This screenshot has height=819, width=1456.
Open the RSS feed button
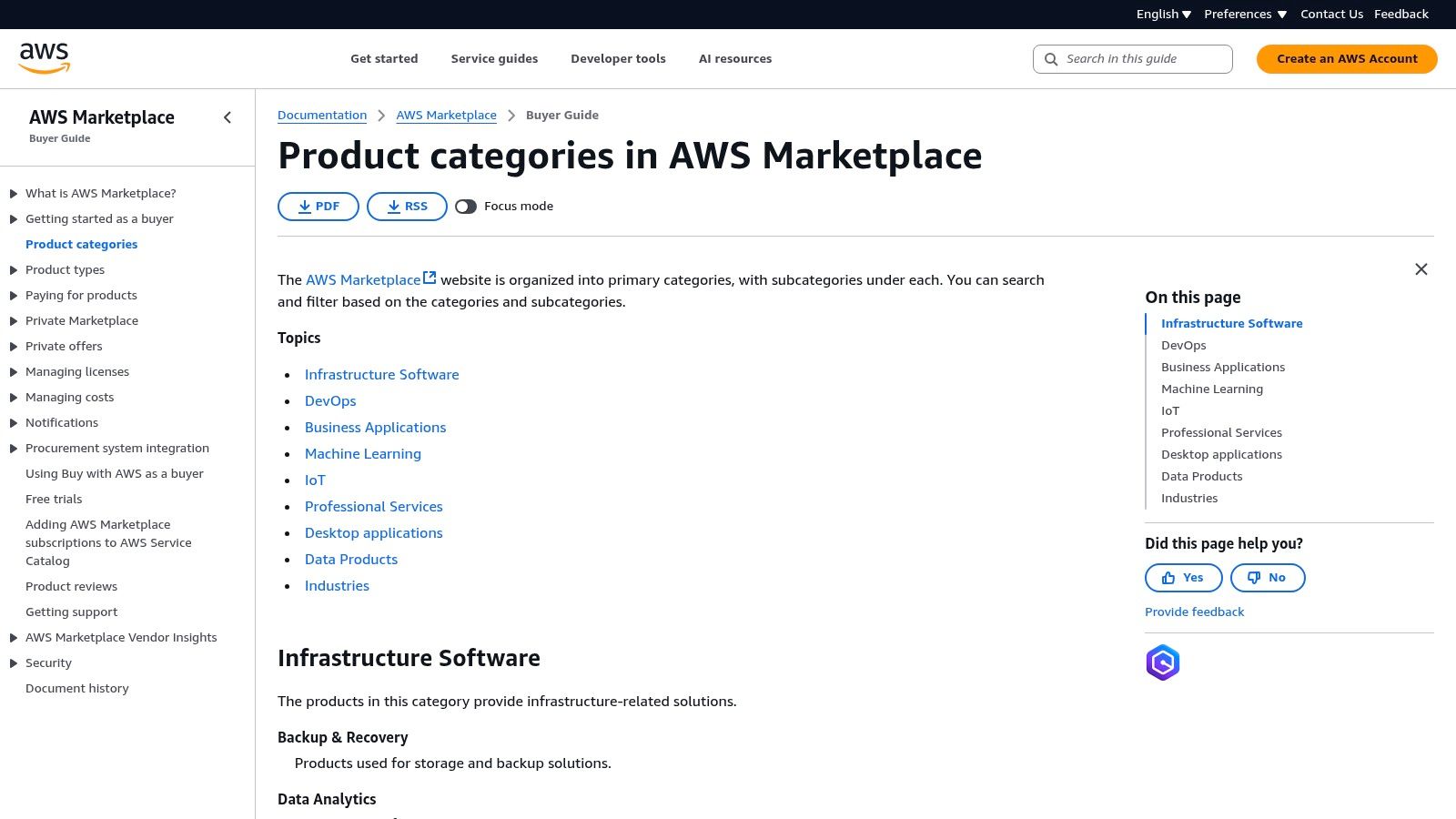click(x=406, y=207)
